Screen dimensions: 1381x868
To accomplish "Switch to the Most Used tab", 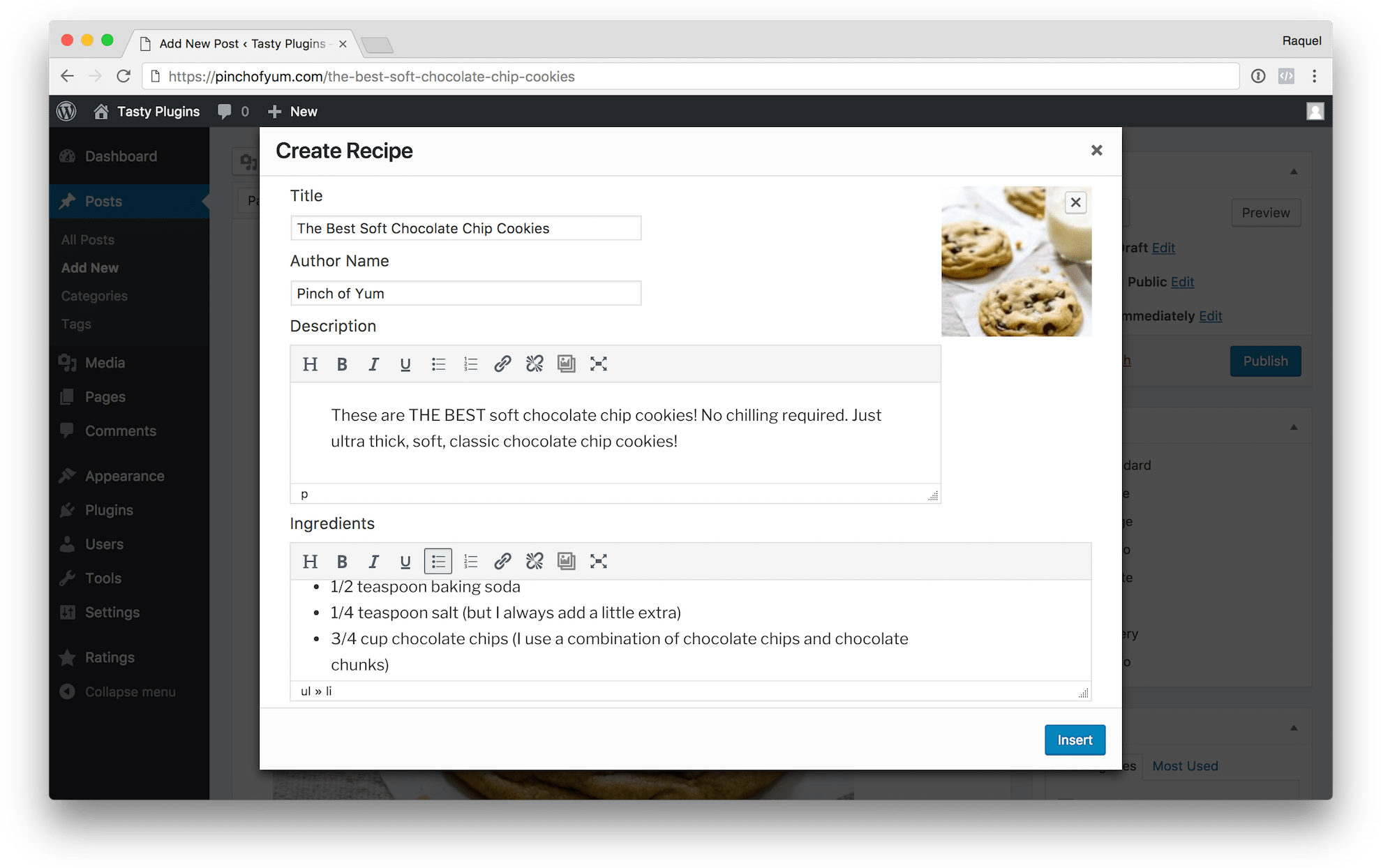I will [1185, 766].
